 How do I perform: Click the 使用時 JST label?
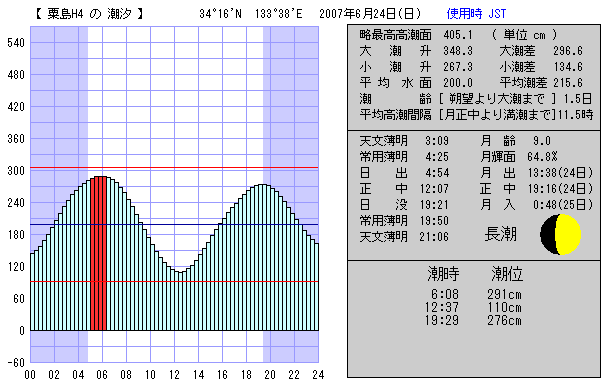pos(477,14)
